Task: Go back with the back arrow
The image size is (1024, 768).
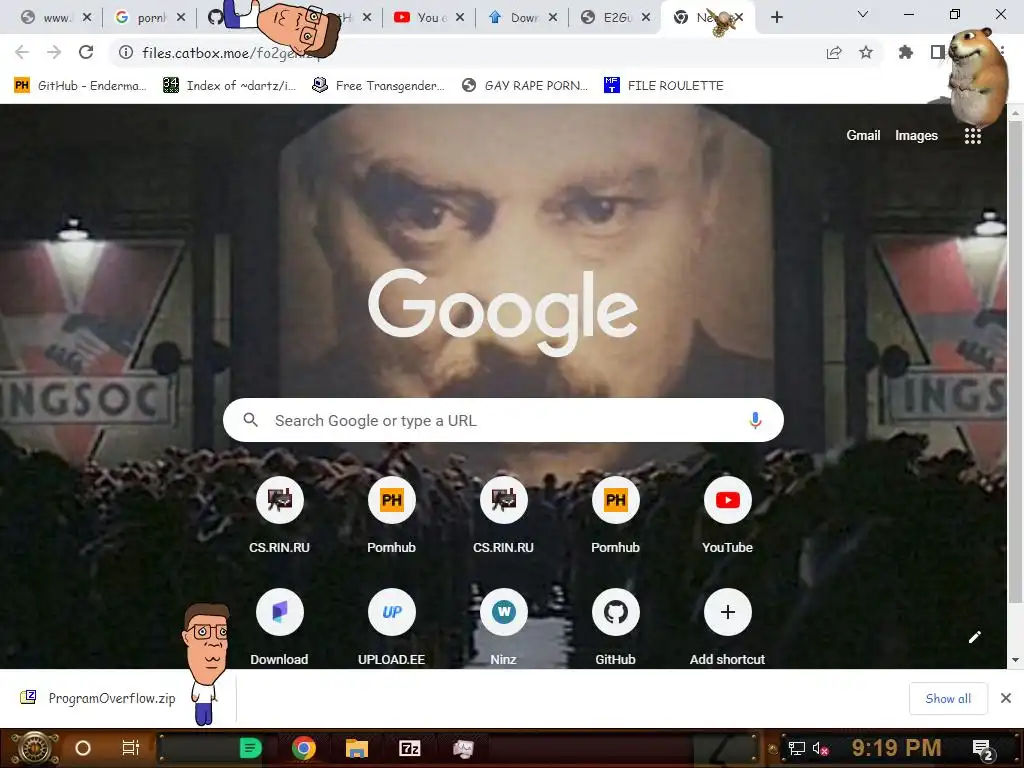Action: (x=22, y=52)
